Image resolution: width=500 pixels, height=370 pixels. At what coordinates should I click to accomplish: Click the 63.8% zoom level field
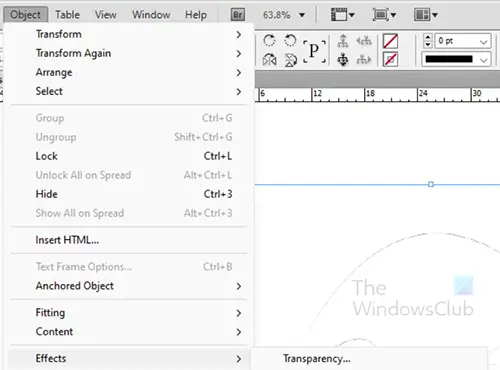[276, 15]
